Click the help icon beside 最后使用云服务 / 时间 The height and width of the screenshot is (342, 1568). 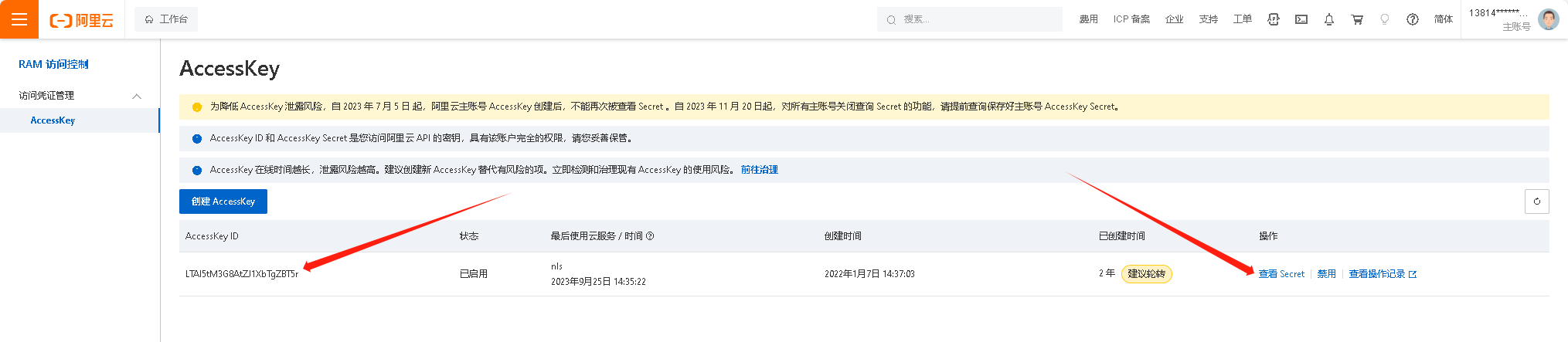[650, 236]
